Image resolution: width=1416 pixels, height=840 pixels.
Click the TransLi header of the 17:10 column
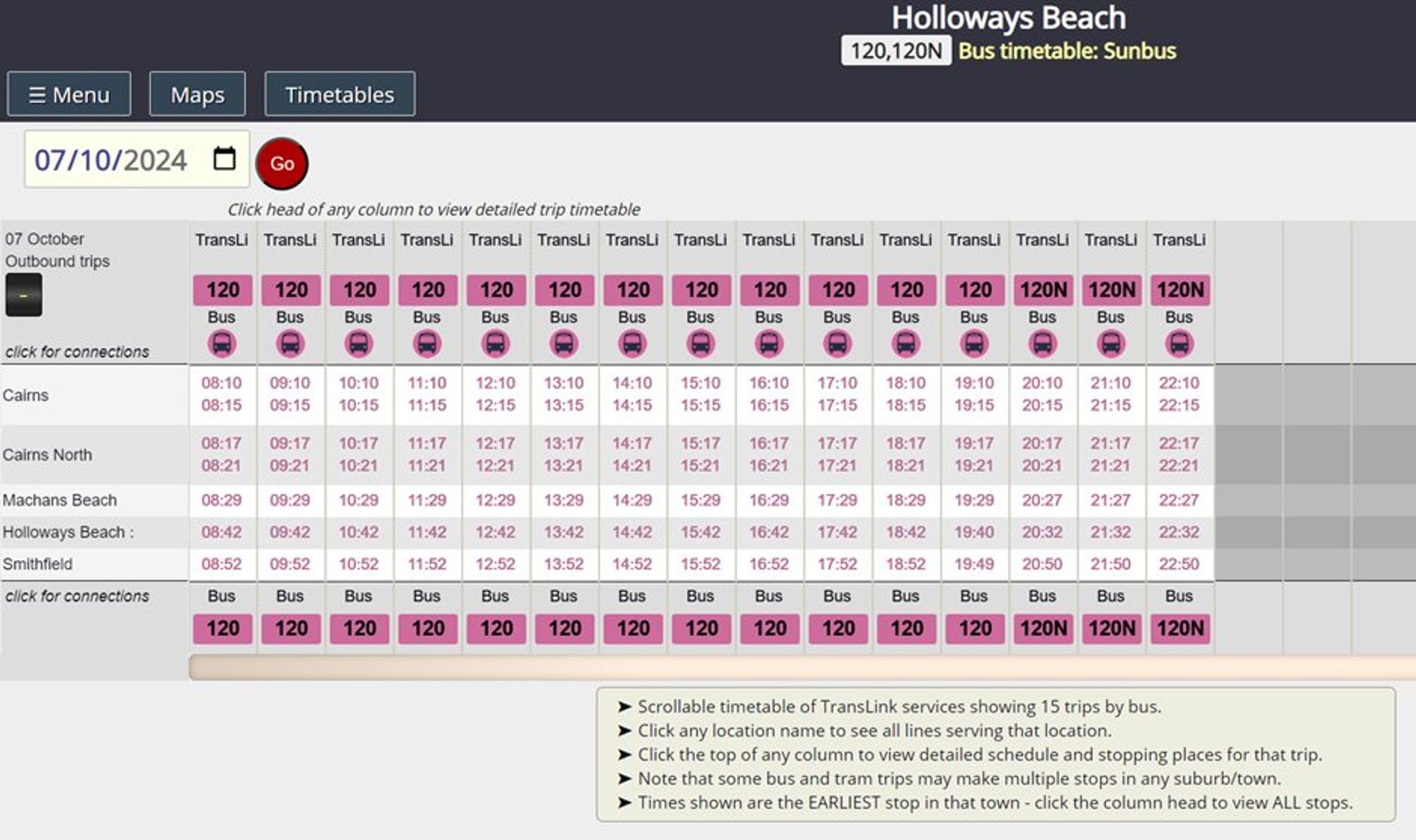pyautogui.click(x=838, y=240)
